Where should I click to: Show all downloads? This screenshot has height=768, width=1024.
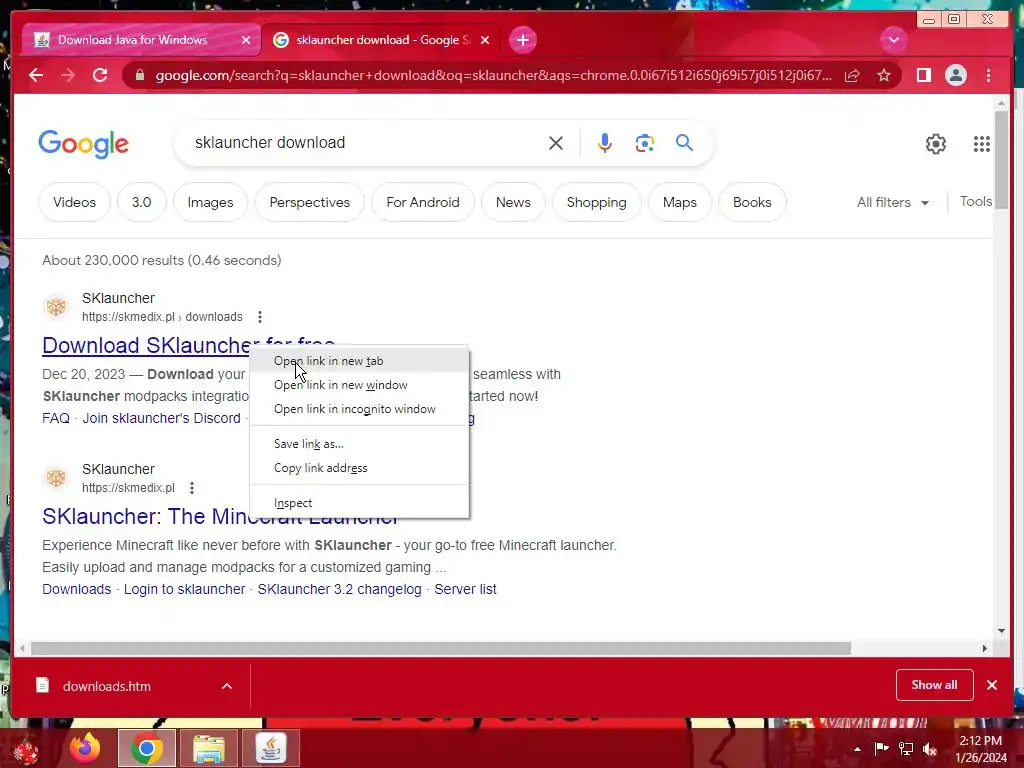tap(935, 685)
